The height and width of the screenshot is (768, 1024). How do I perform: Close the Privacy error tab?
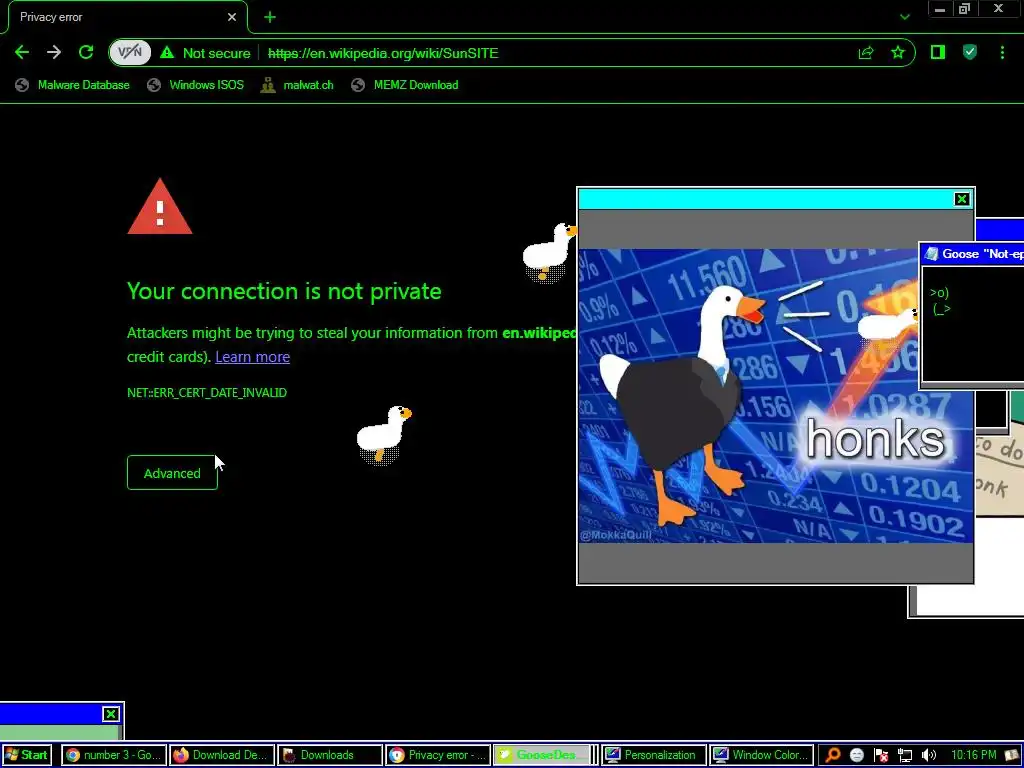(x=232, y=17)
